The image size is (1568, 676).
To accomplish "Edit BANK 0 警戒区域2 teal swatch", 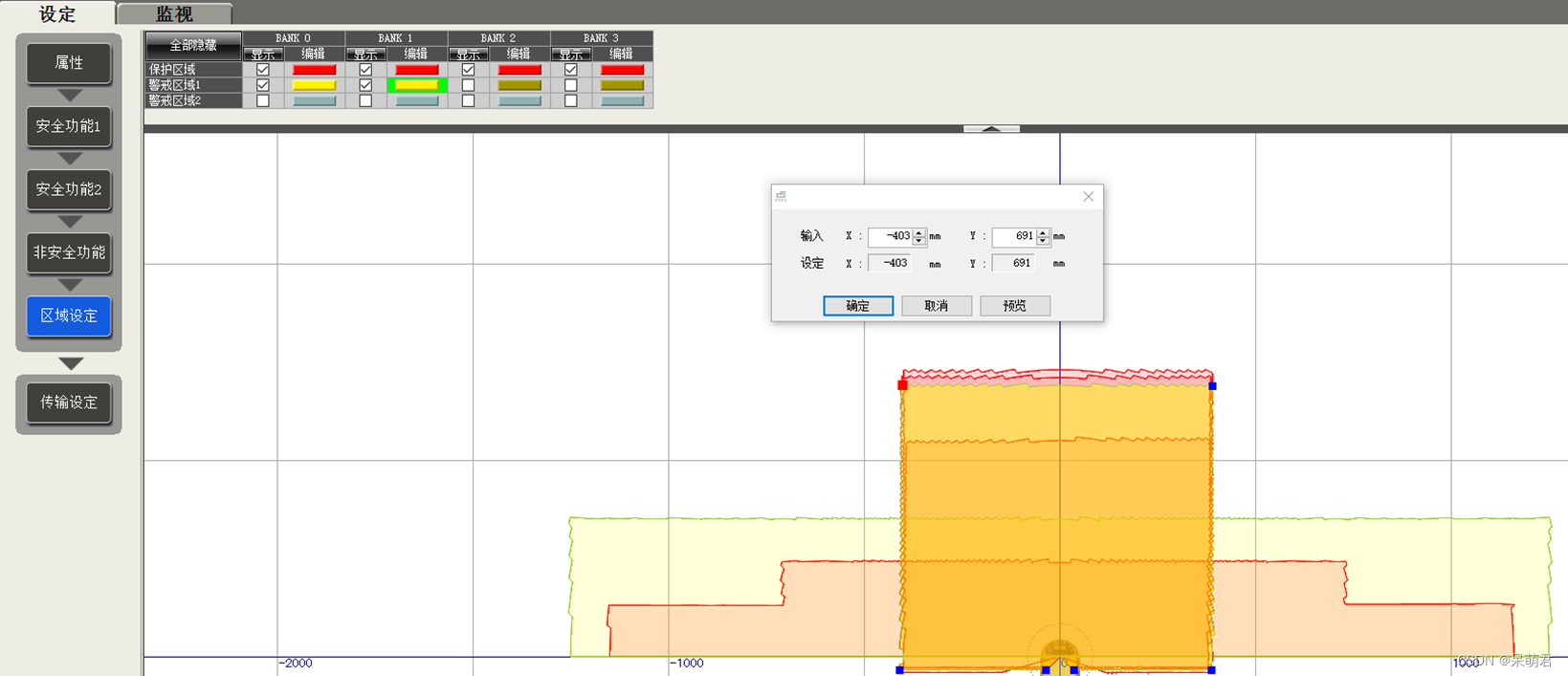I will coord(314,100).
